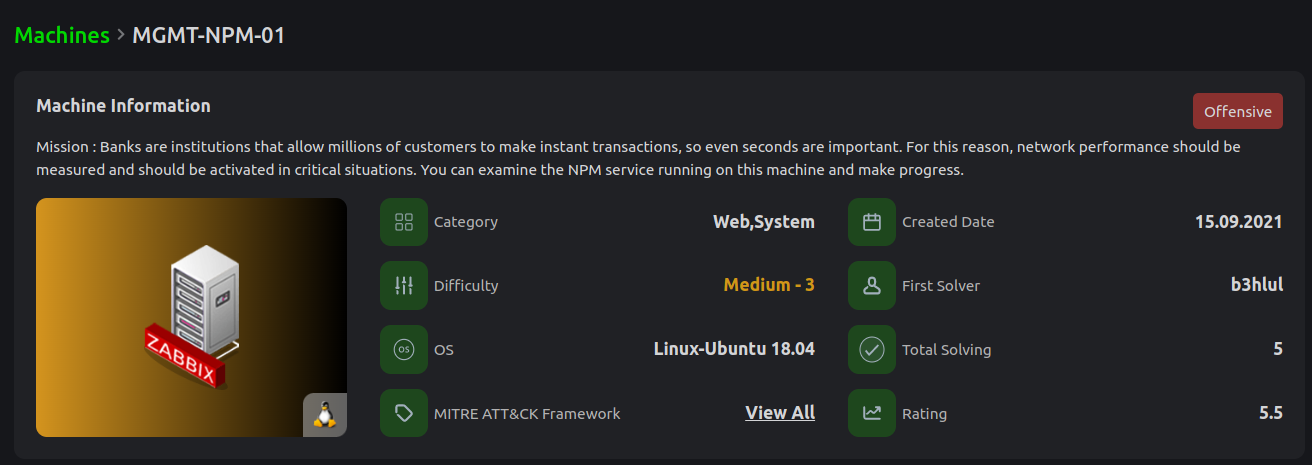Click the MGMT-NPM-01 breadcrumb title
The width and height of the screenshot is (1312, 465).
(209, 35)
